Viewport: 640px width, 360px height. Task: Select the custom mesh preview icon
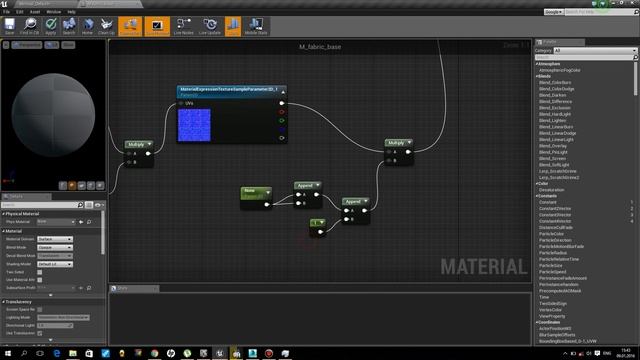point(100,186)
